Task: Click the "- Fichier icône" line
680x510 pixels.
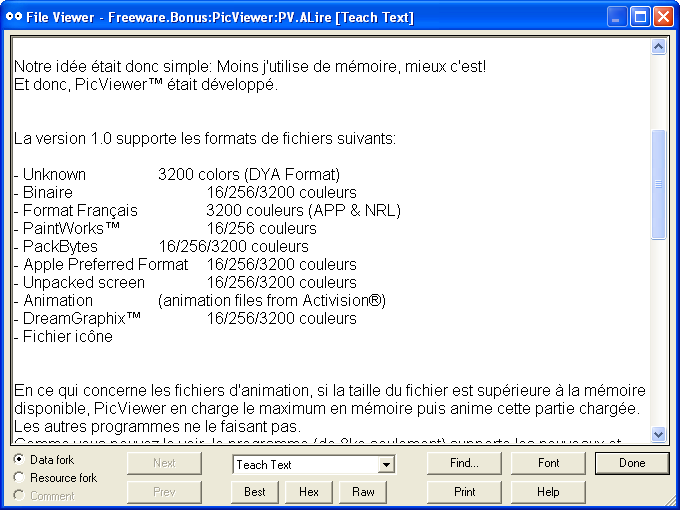Action: [x=63, y=336]
